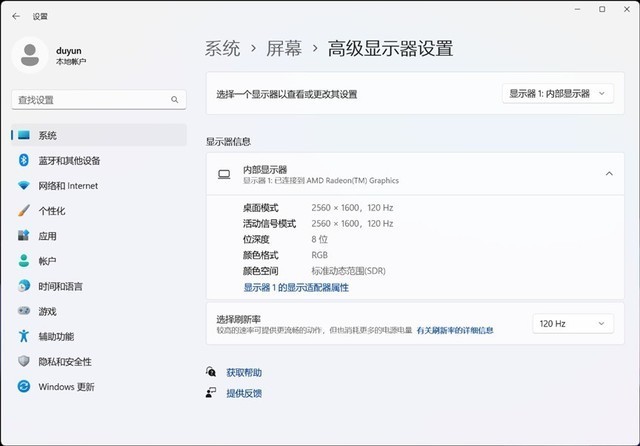
Task: Click the 标准动态范围(SDR) value
Action: 348,271
